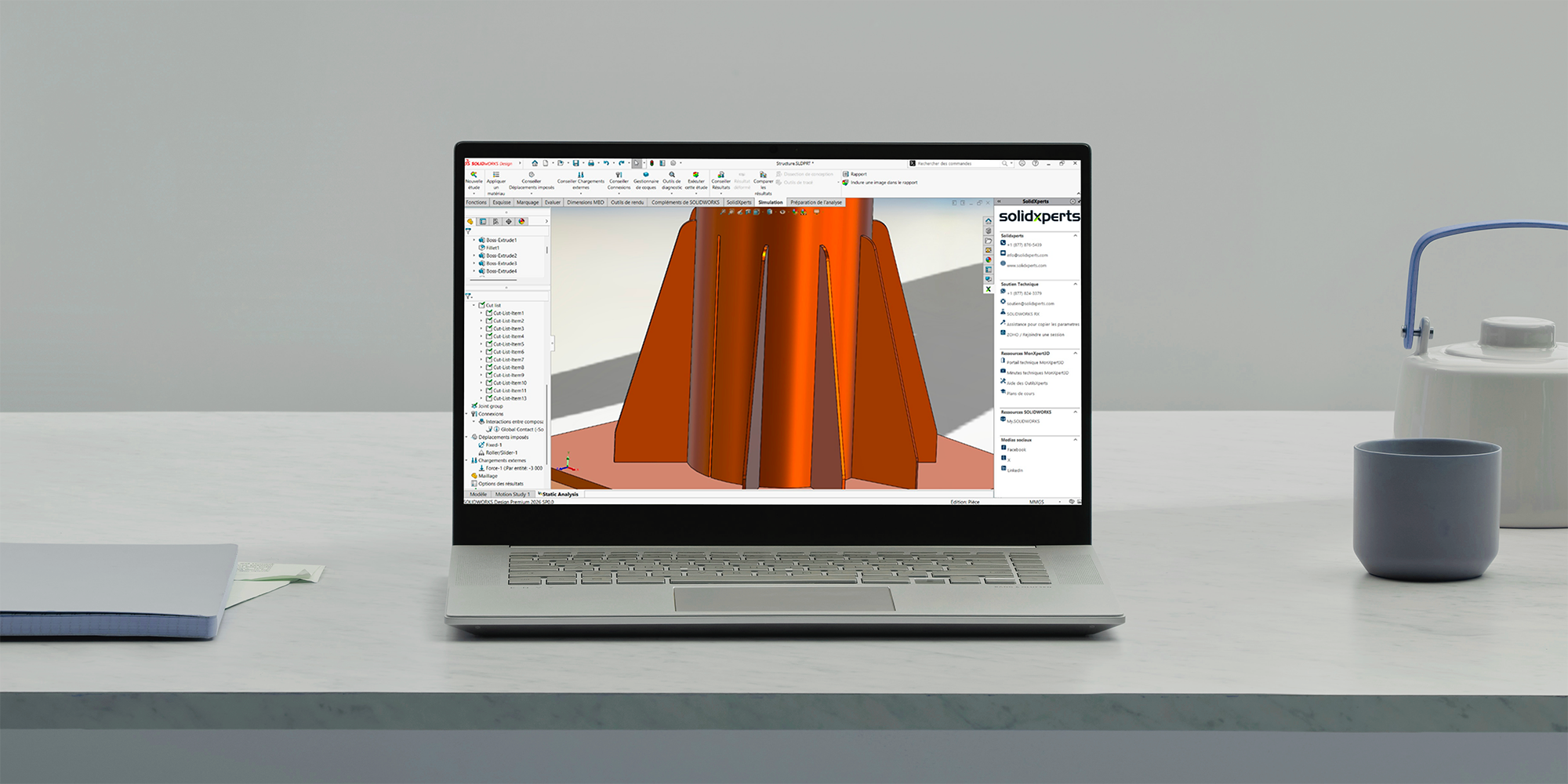This screenshot has width=1568, height=784.
Task: Open the Esquisse ribbon tab
Action: [x=501, y=201]
